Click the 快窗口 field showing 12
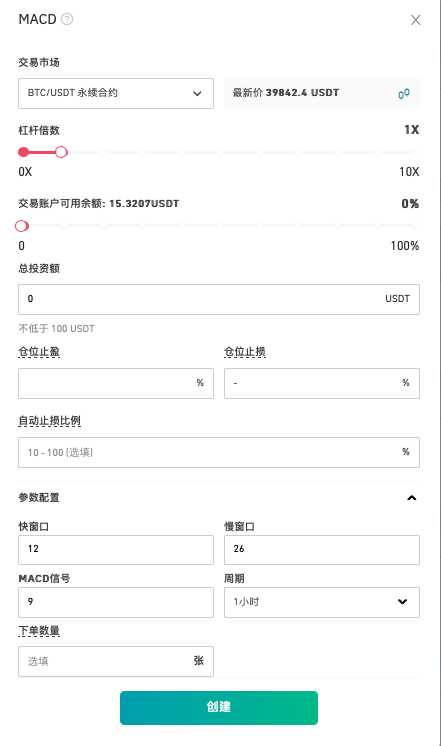The width and height of the screenshot is (441, 746). 116,550
